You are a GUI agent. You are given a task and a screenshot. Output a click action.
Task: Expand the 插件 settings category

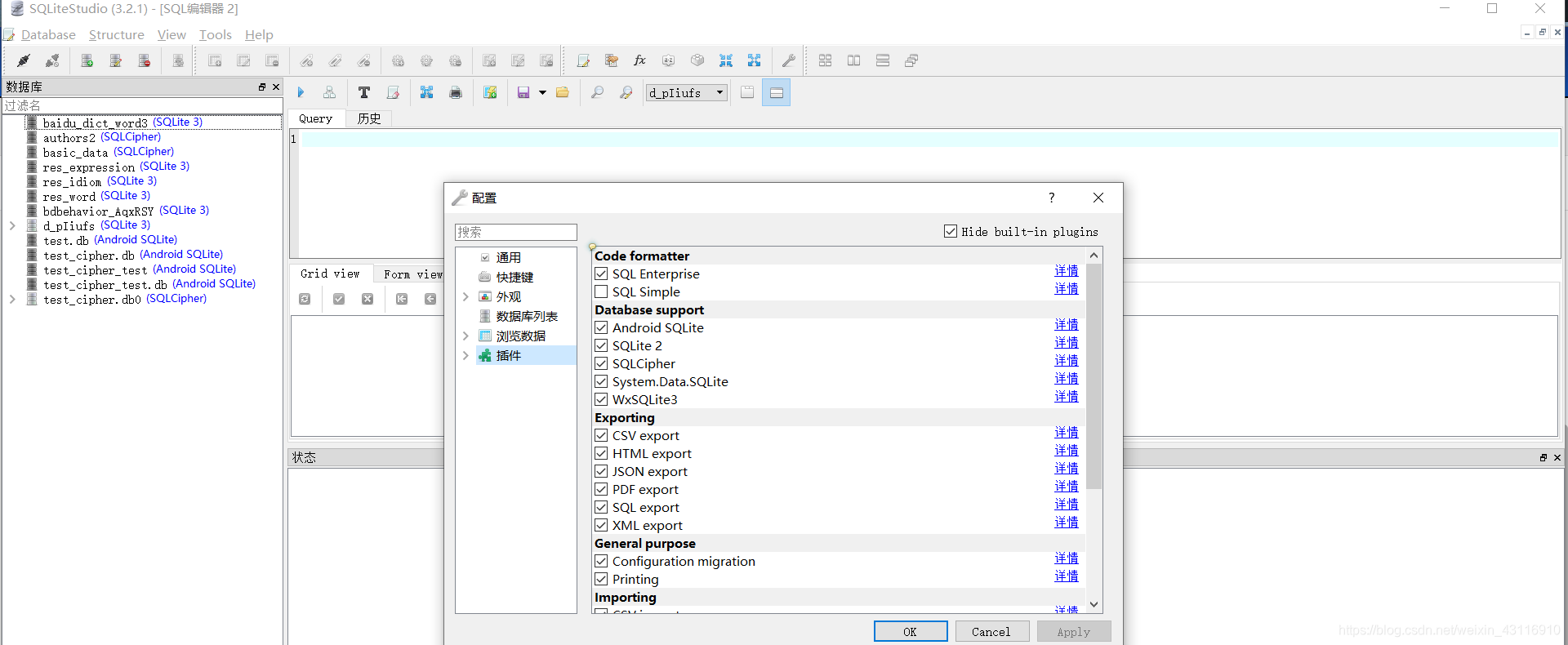point(465,355)
